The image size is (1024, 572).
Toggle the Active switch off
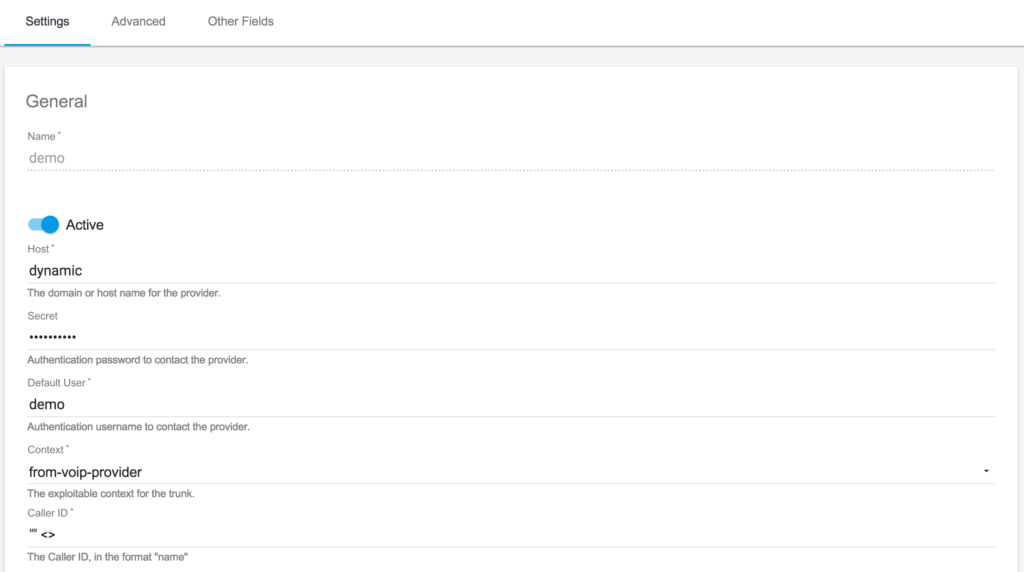(x=43, y=225)
